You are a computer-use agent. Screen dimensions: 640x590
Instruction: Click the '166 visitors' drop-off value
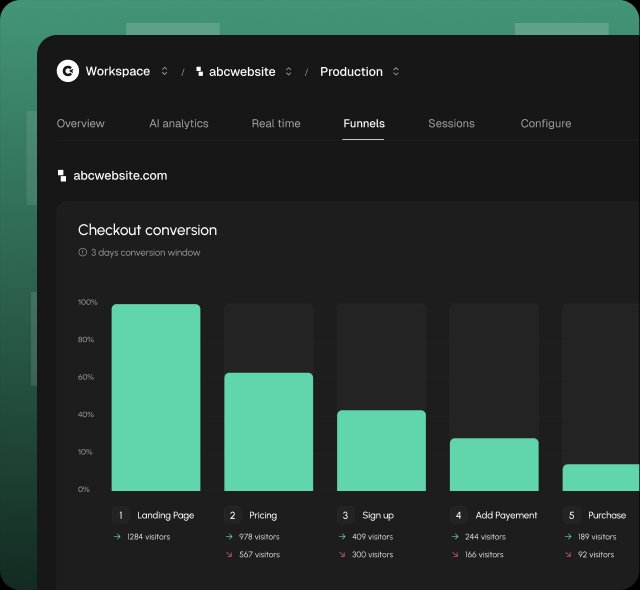coord(484,555)
